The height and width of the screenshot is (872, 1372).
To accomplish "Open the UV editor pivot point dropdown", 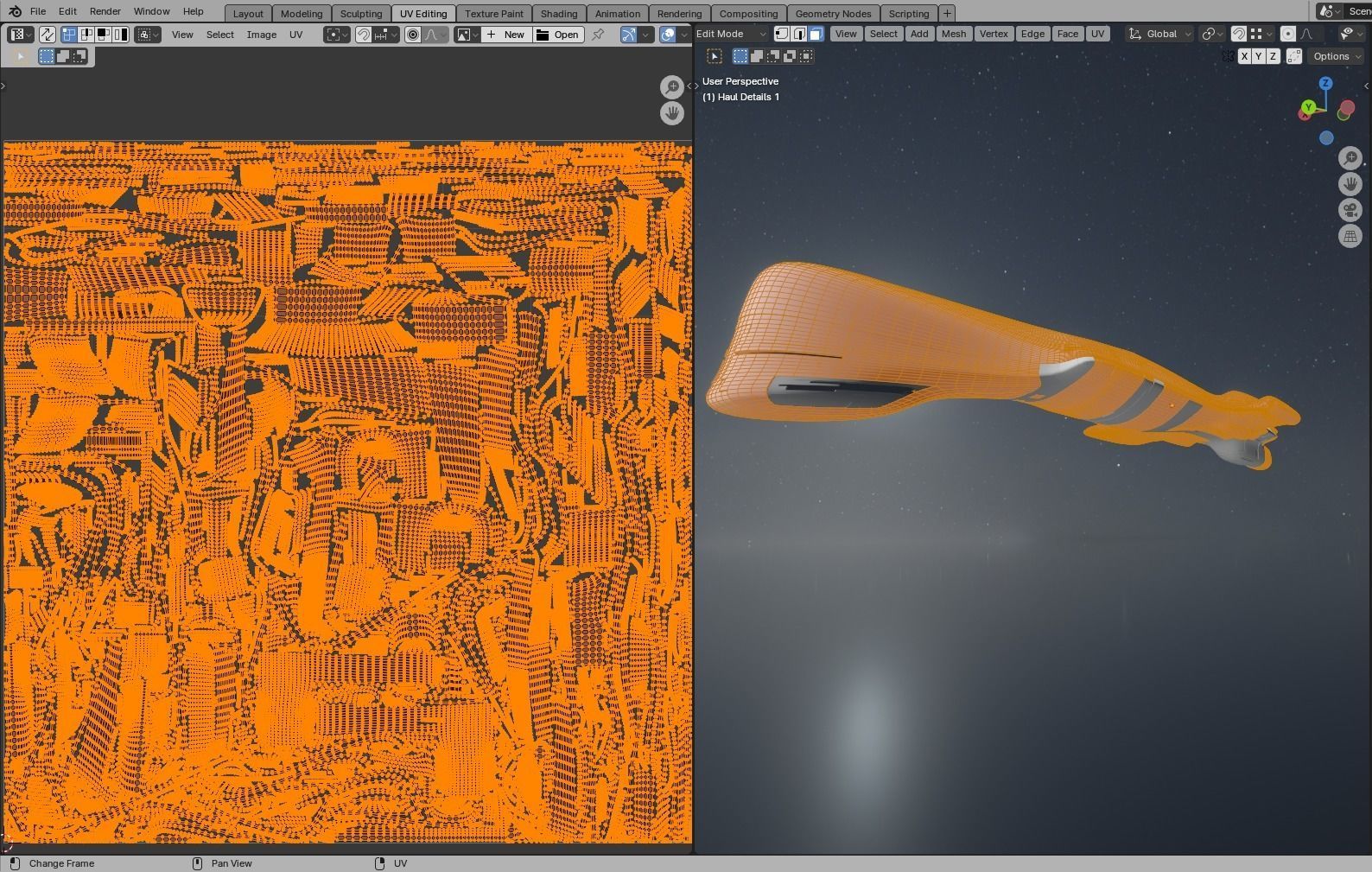I will tap(336, 35).
